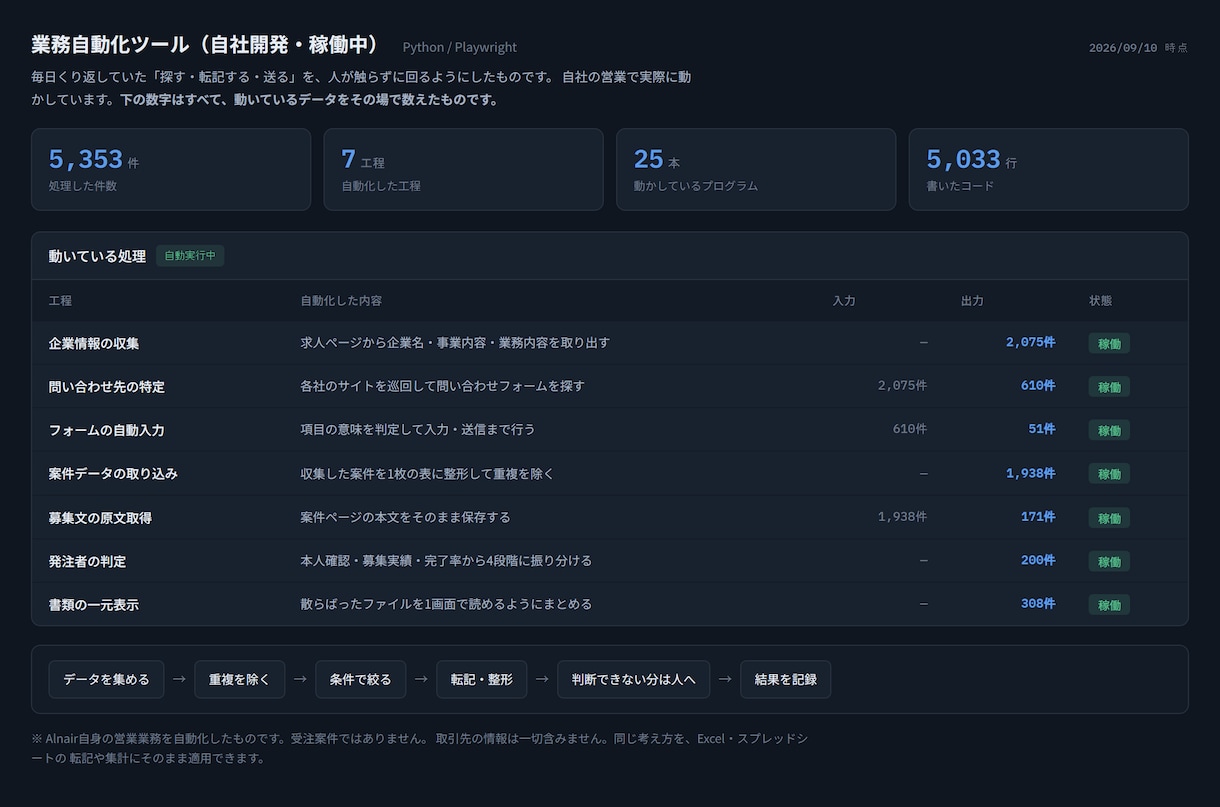Open the 7工程 自動化した工程 card
Screen dimensions: 1220x807
click(x=463, y=169)
